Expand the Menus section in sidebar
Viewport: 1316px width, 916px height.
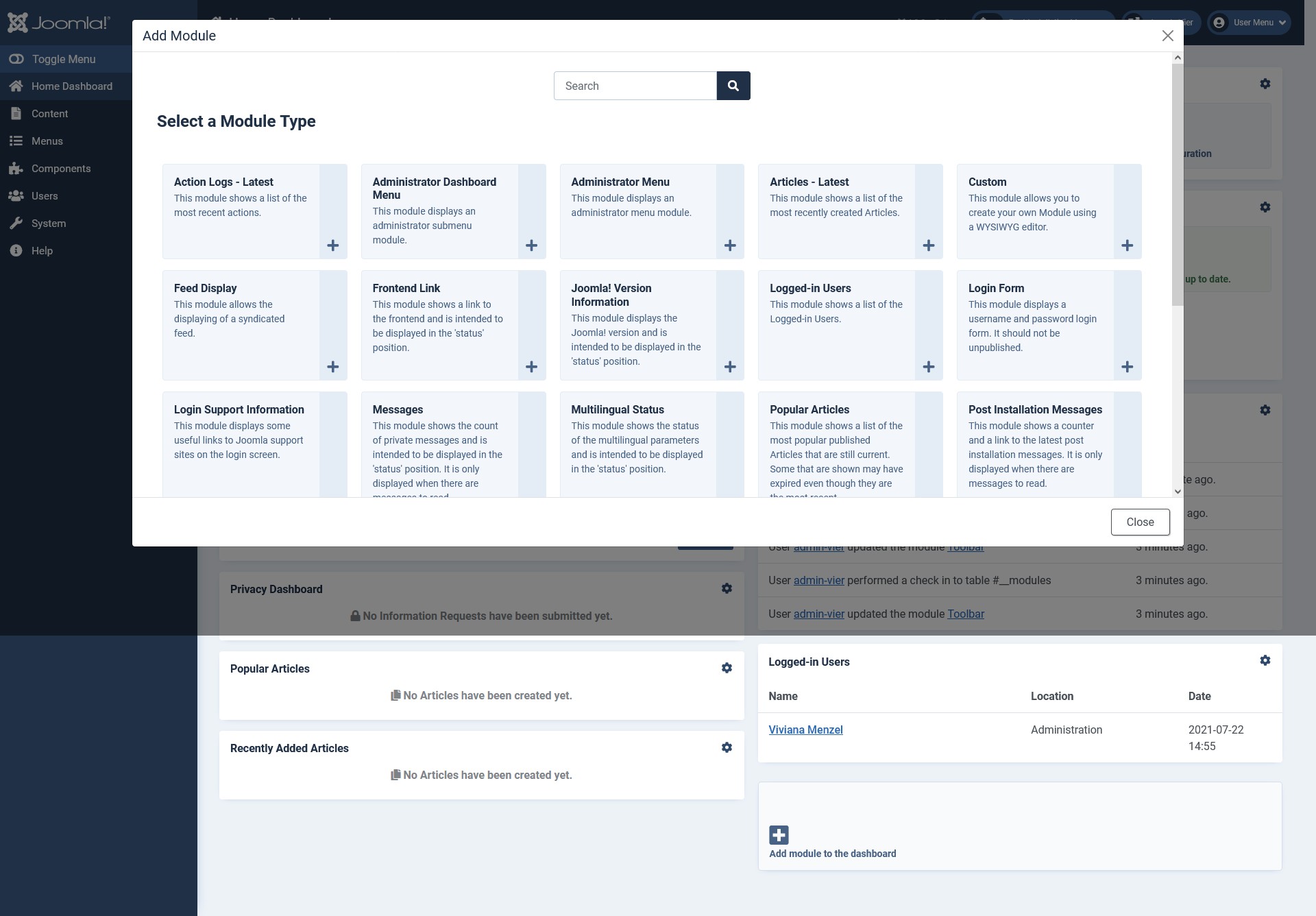click(x=47, y=141)
